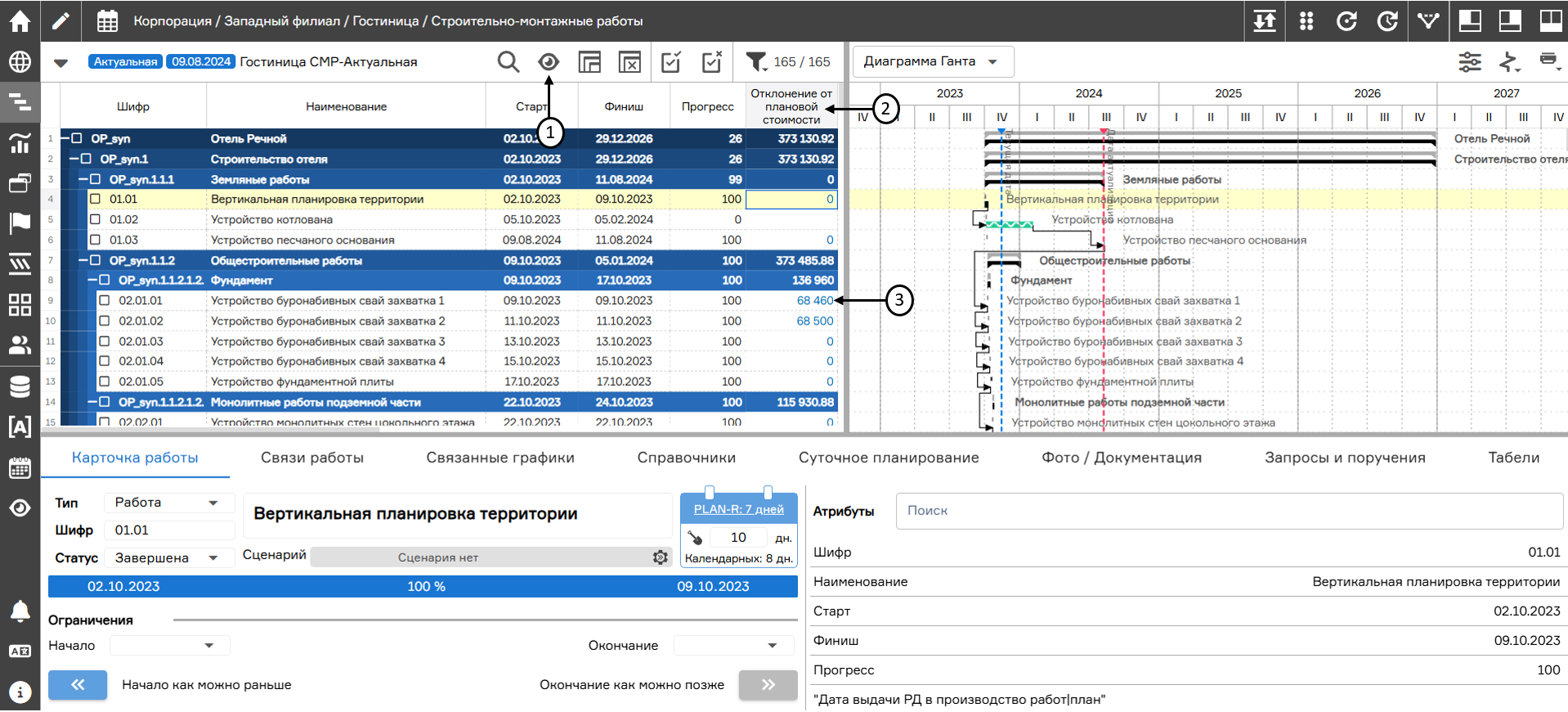Collapse the OP_syn.1.1.2 Общестроительные работы row

(83, 260)
